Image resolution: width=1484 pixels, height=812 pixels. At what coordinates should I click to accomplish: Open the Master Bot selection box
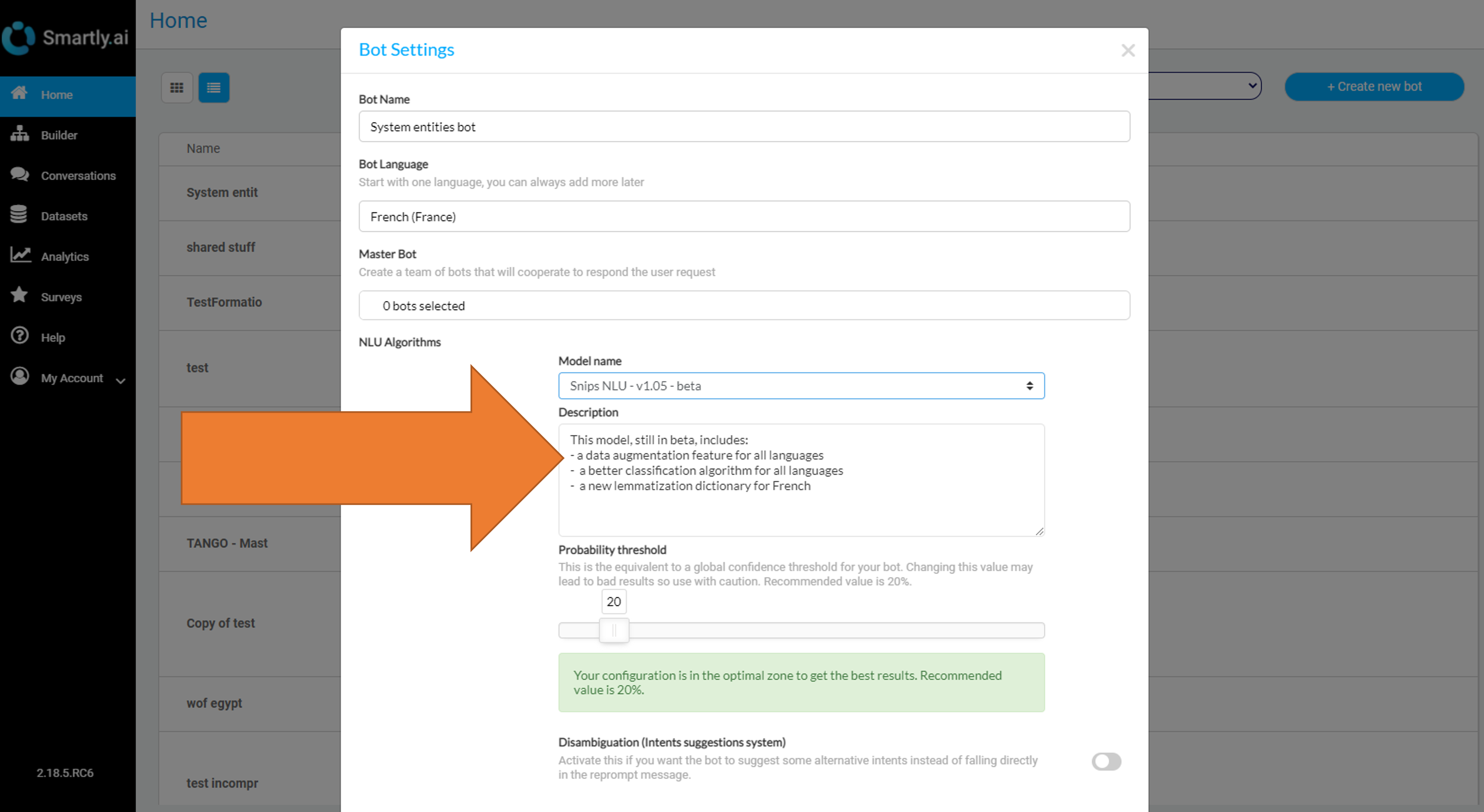pyautogui.click(x=744, y=306)
